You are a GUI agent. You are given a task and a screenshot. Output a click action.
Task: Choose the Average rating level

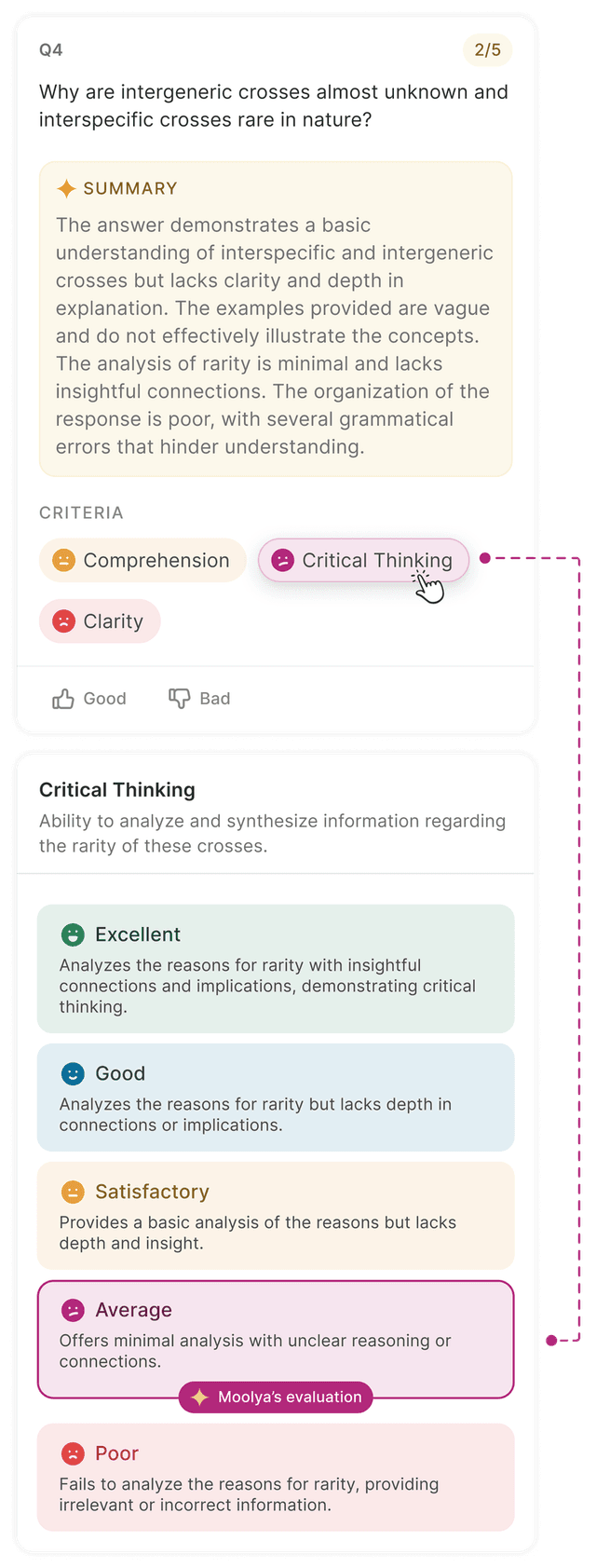pos(276,1334)
